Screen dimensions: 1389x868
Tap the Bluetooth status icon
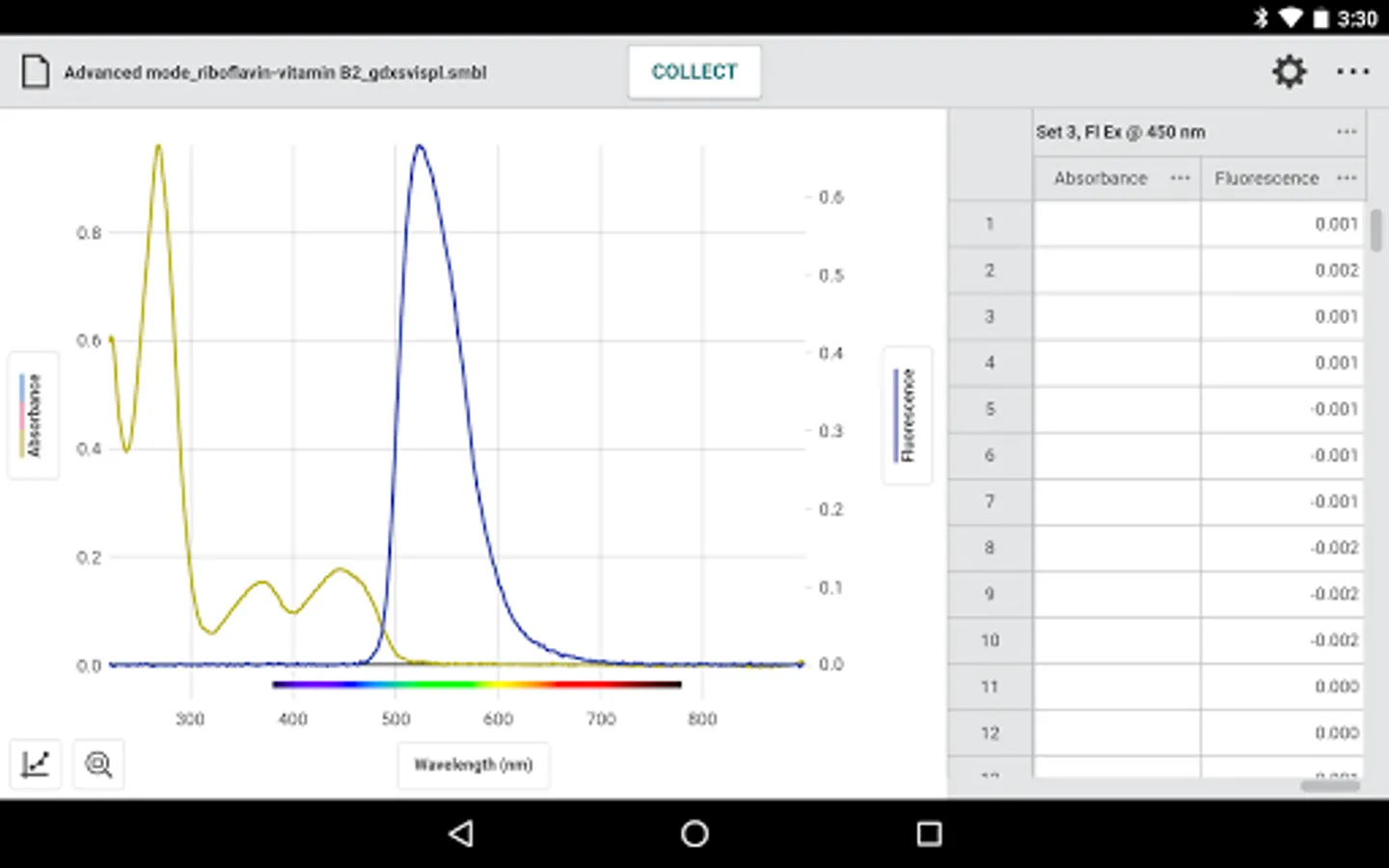click(x=1260, y=18)
